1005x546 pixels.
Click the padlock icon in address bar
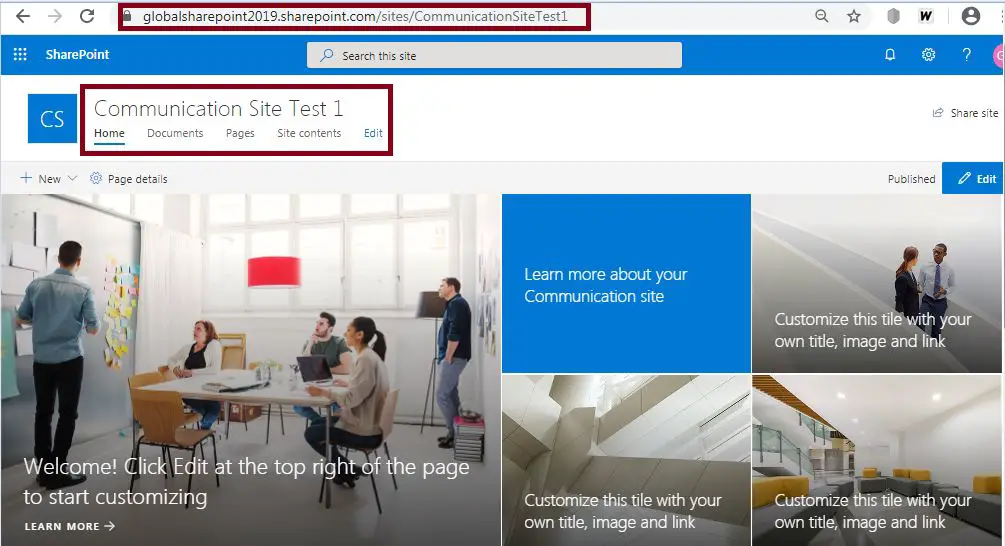pyautogui.click(x=127, y=16)
